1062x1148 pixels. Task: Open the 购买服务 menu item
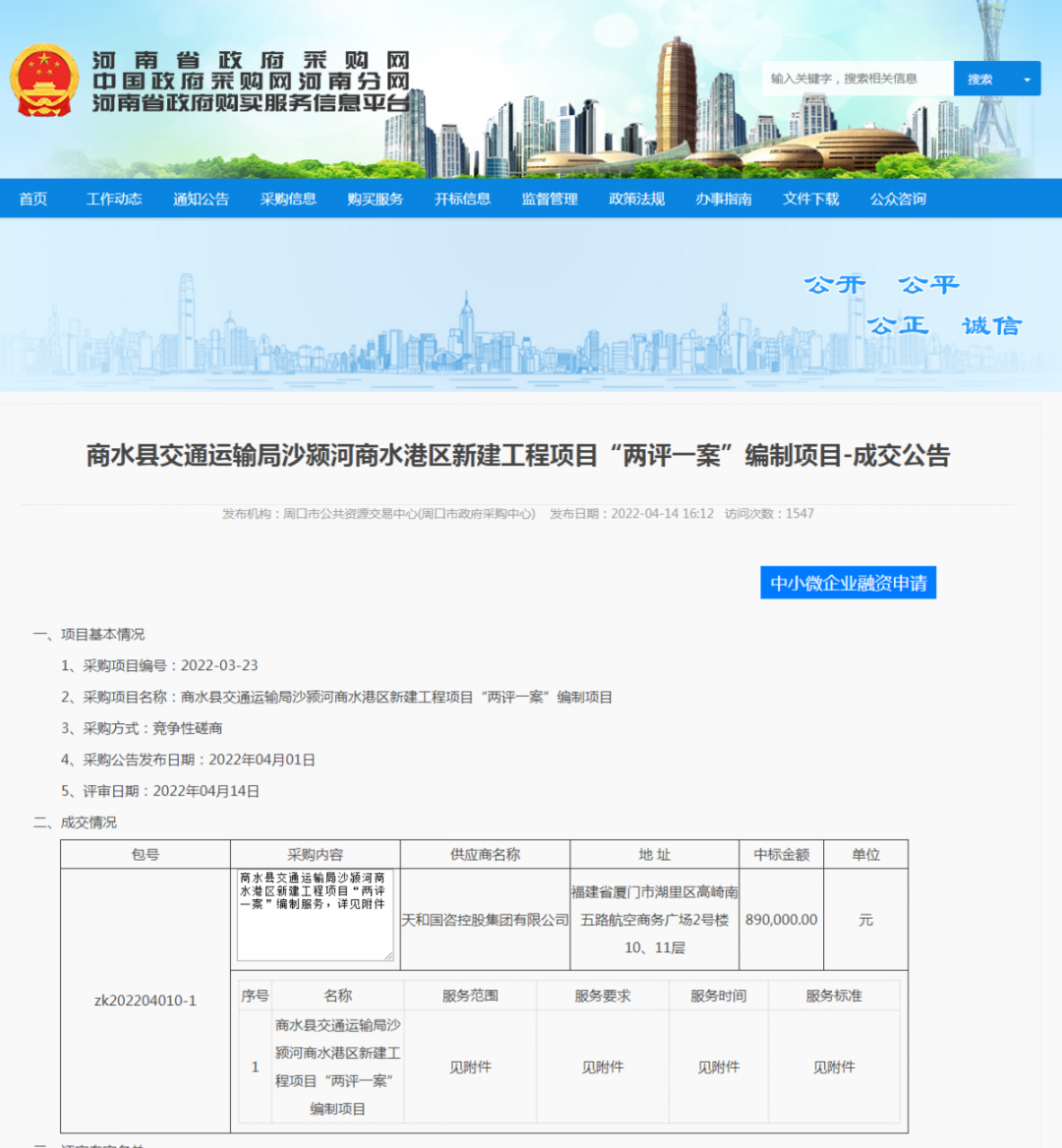[375, 200]
